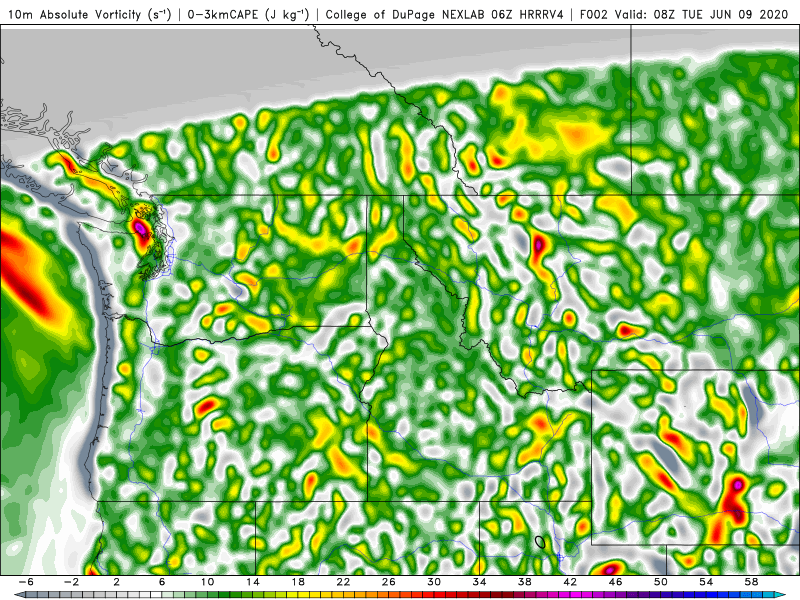This screenshot has height=600, width=800.
Task: Click 'Valid: 08Z TUE JUN 09 2020' text
Action: click(x=702, y=14)
